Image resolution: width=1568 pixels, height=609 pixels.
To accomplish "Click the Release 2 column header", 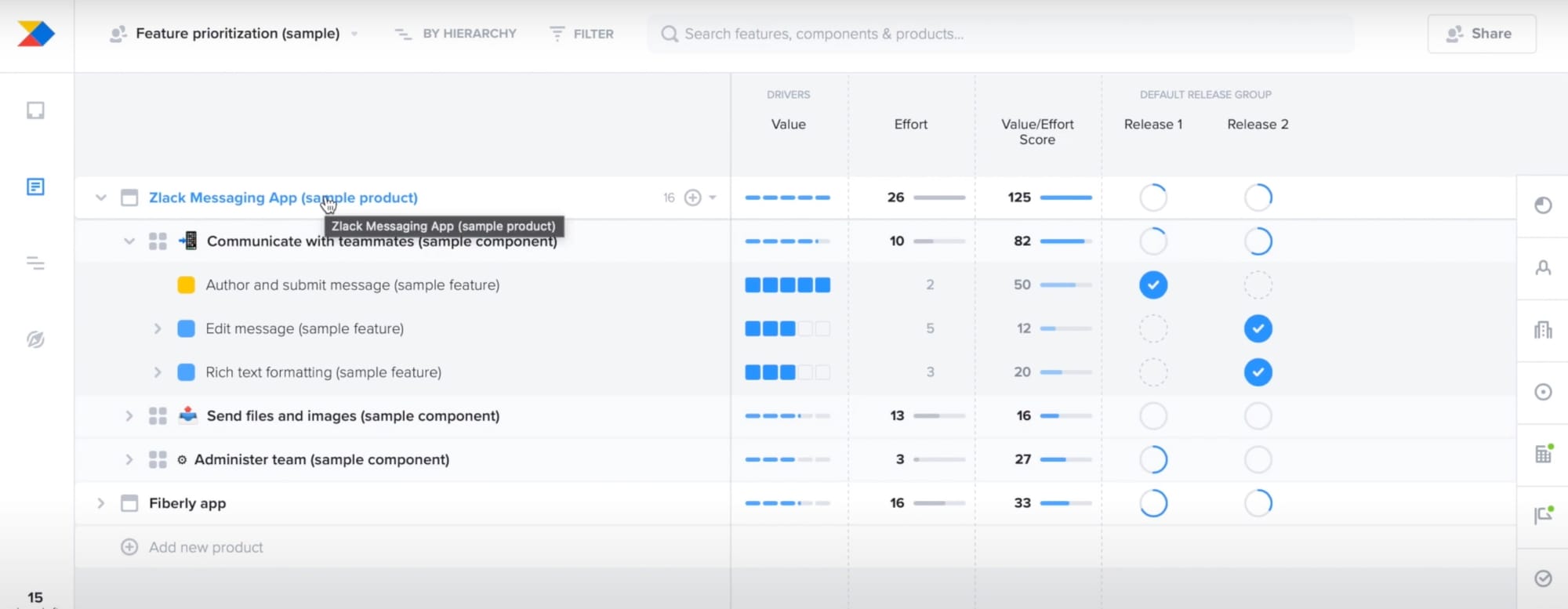I will [x=1258, y=124].
